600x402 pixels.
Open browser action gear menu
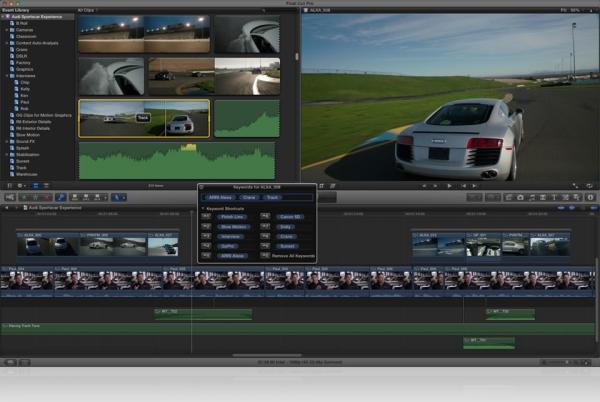tap(21, 186)
